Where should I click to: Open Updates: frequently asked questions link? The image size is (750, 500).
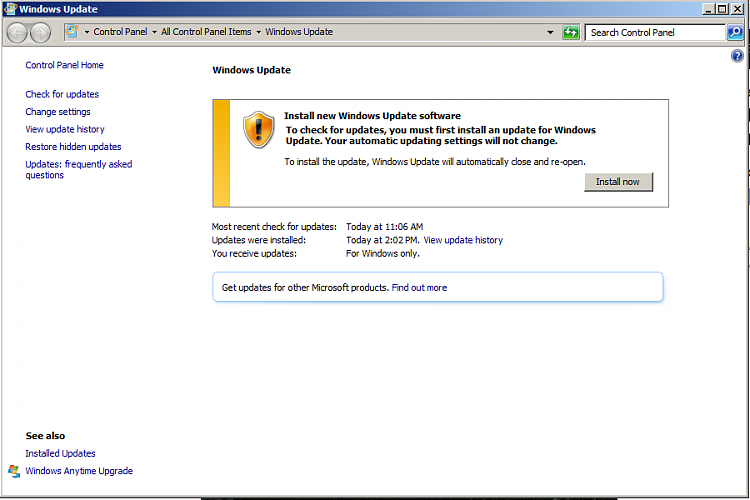click(79, 169)
